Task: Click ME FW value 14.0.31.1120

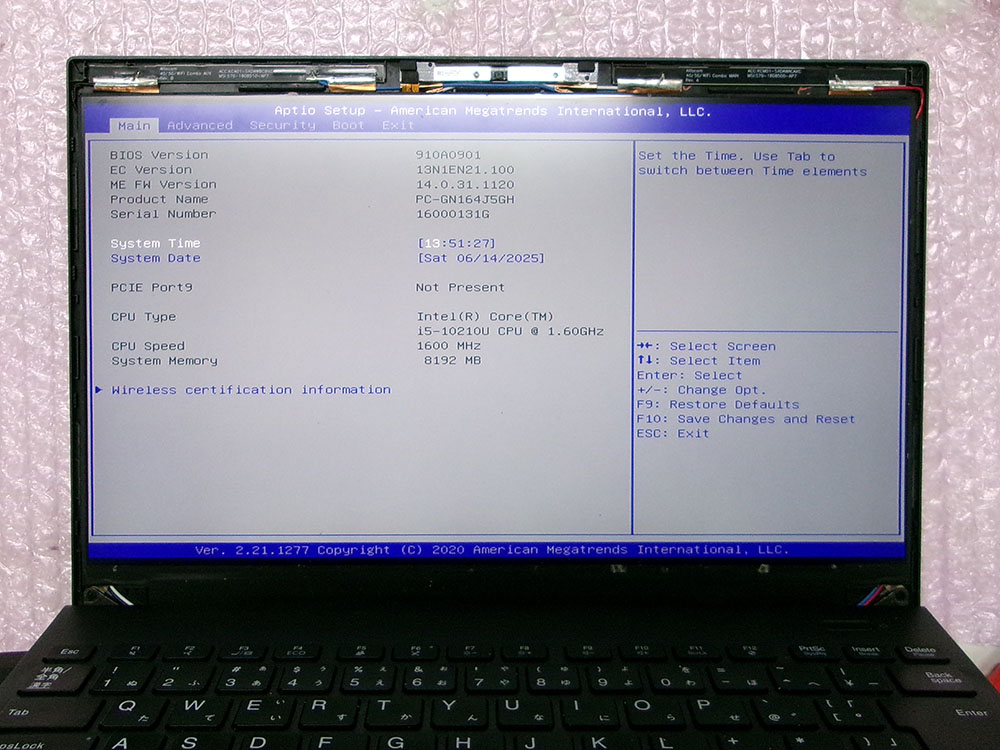Action: click(x=465, y=184)
